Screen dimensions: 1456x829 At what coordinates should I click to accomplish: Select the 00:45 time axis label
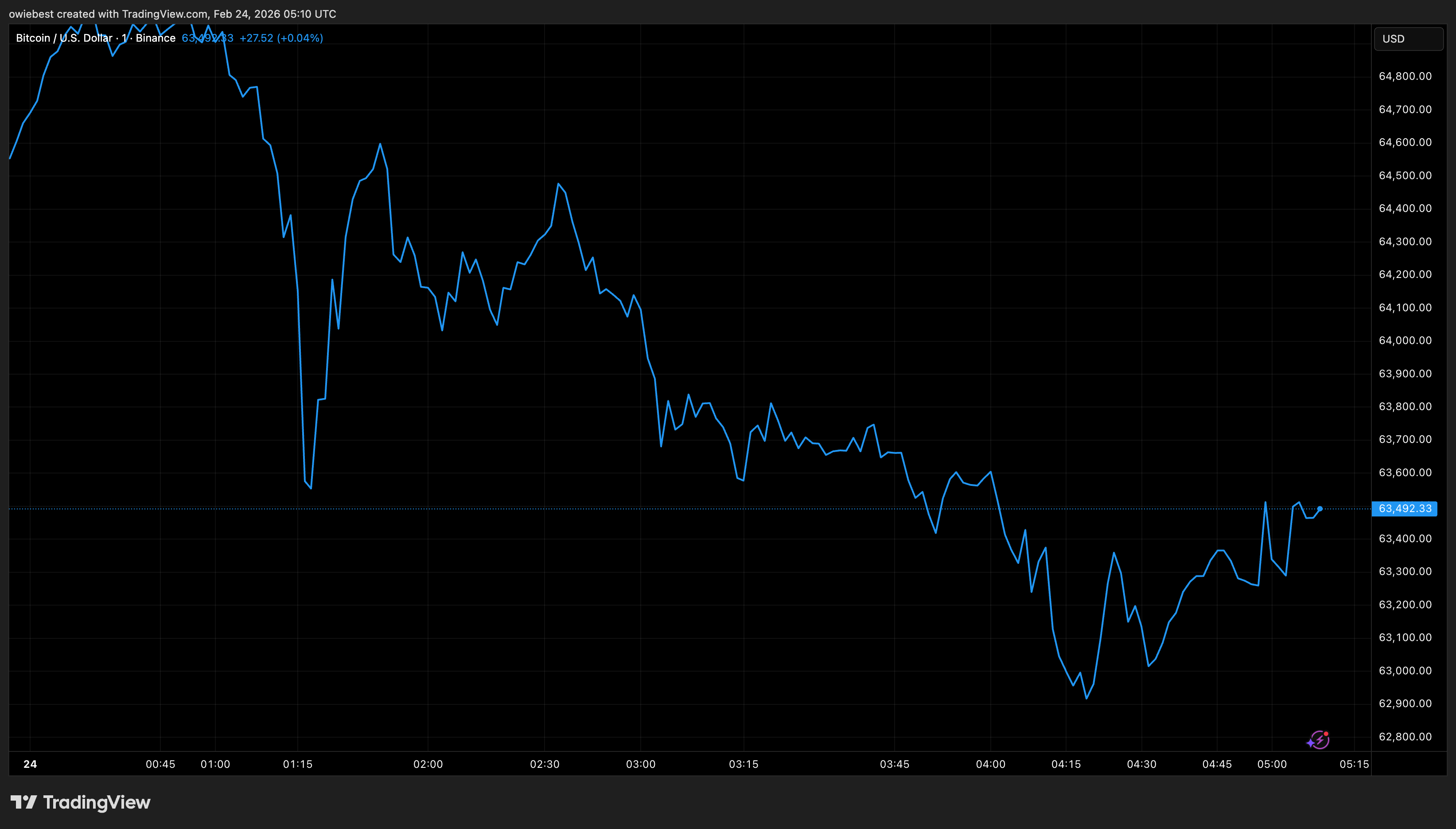(x=160, y=764)
